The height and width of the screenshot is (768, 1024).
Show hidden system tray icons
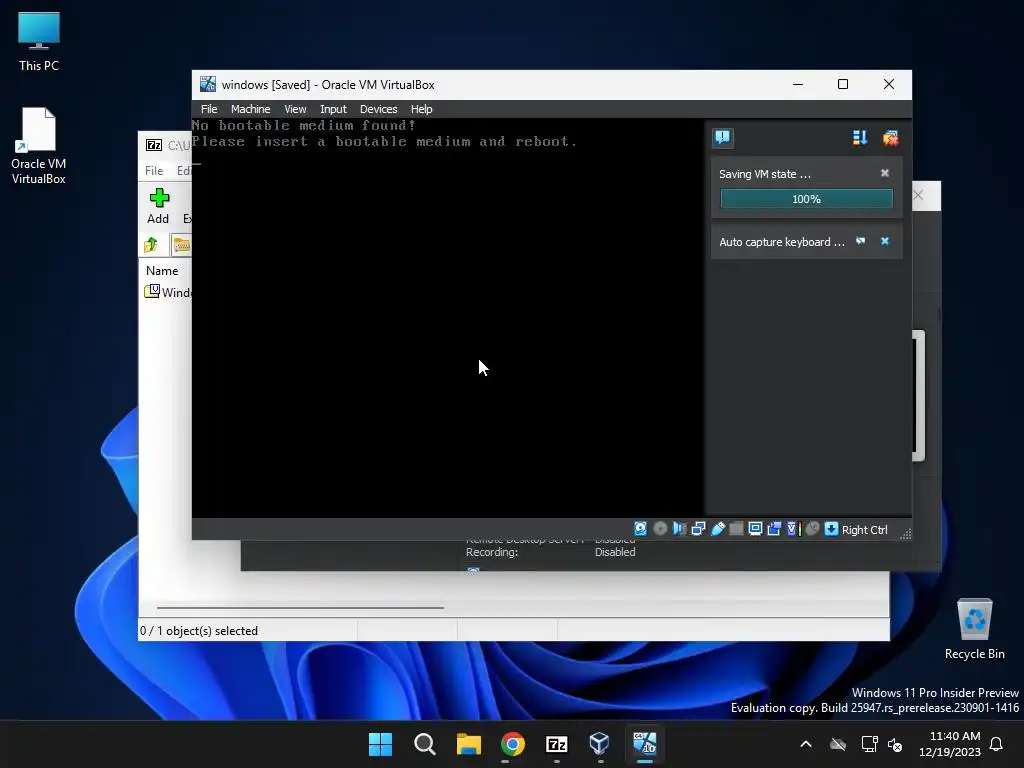click(806, 744)
